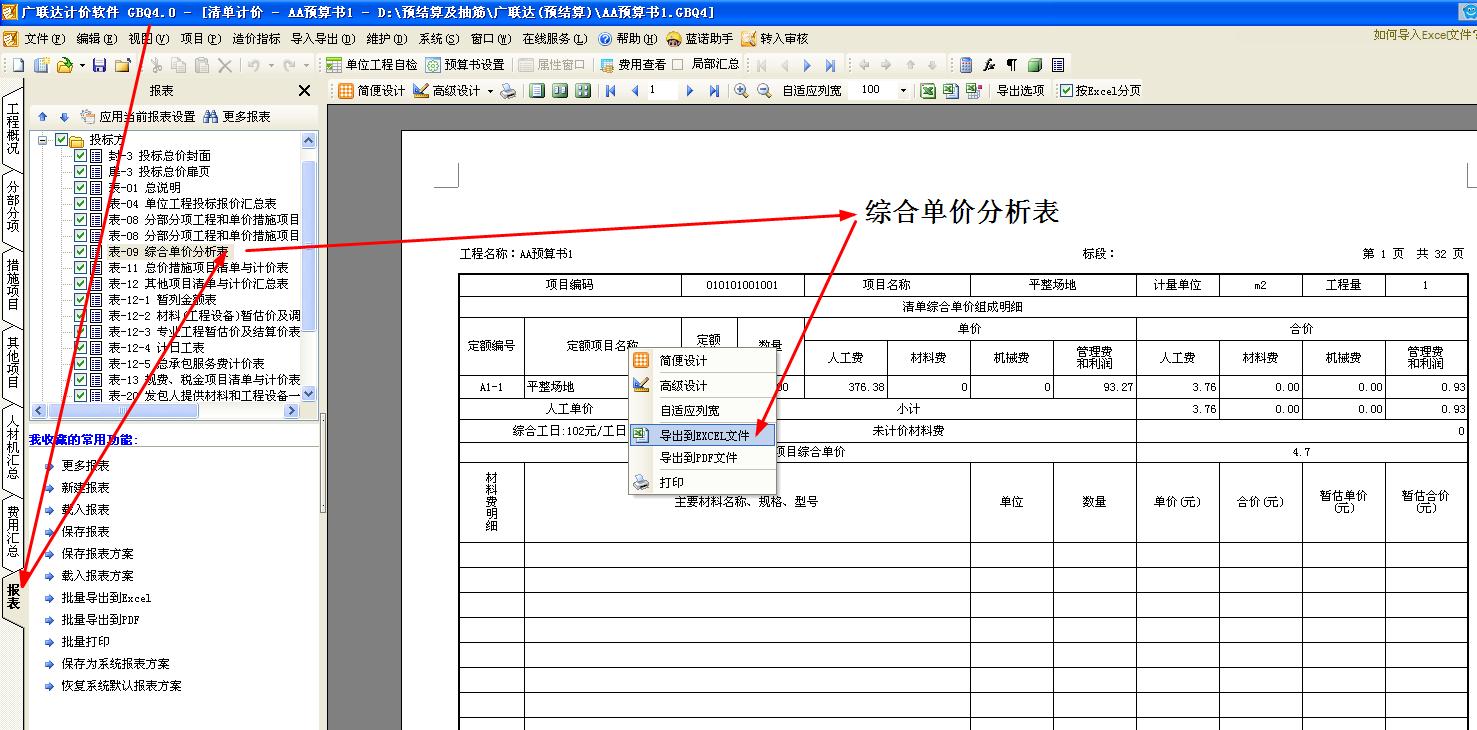Uncheck 表-12-1 暂列金额表 checkbox
The image size is (1477, 730).
pos(80,300)
